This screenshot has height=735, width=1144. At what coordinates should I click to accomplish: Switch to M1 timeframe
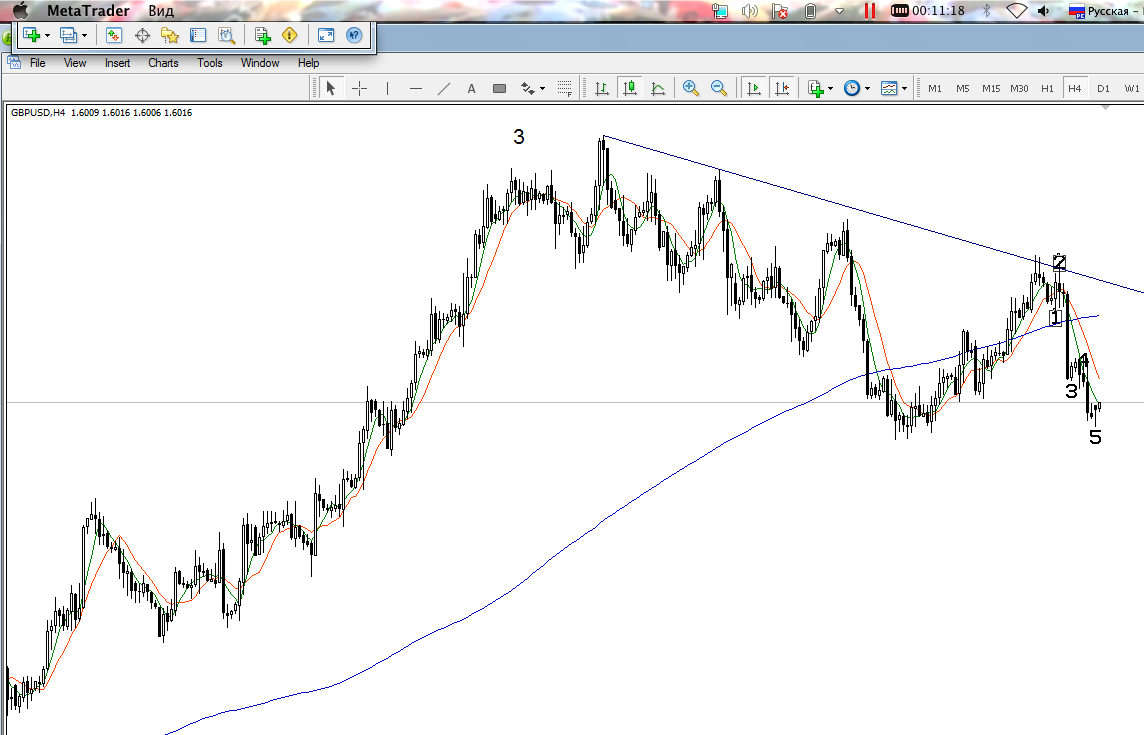point(935,88)
